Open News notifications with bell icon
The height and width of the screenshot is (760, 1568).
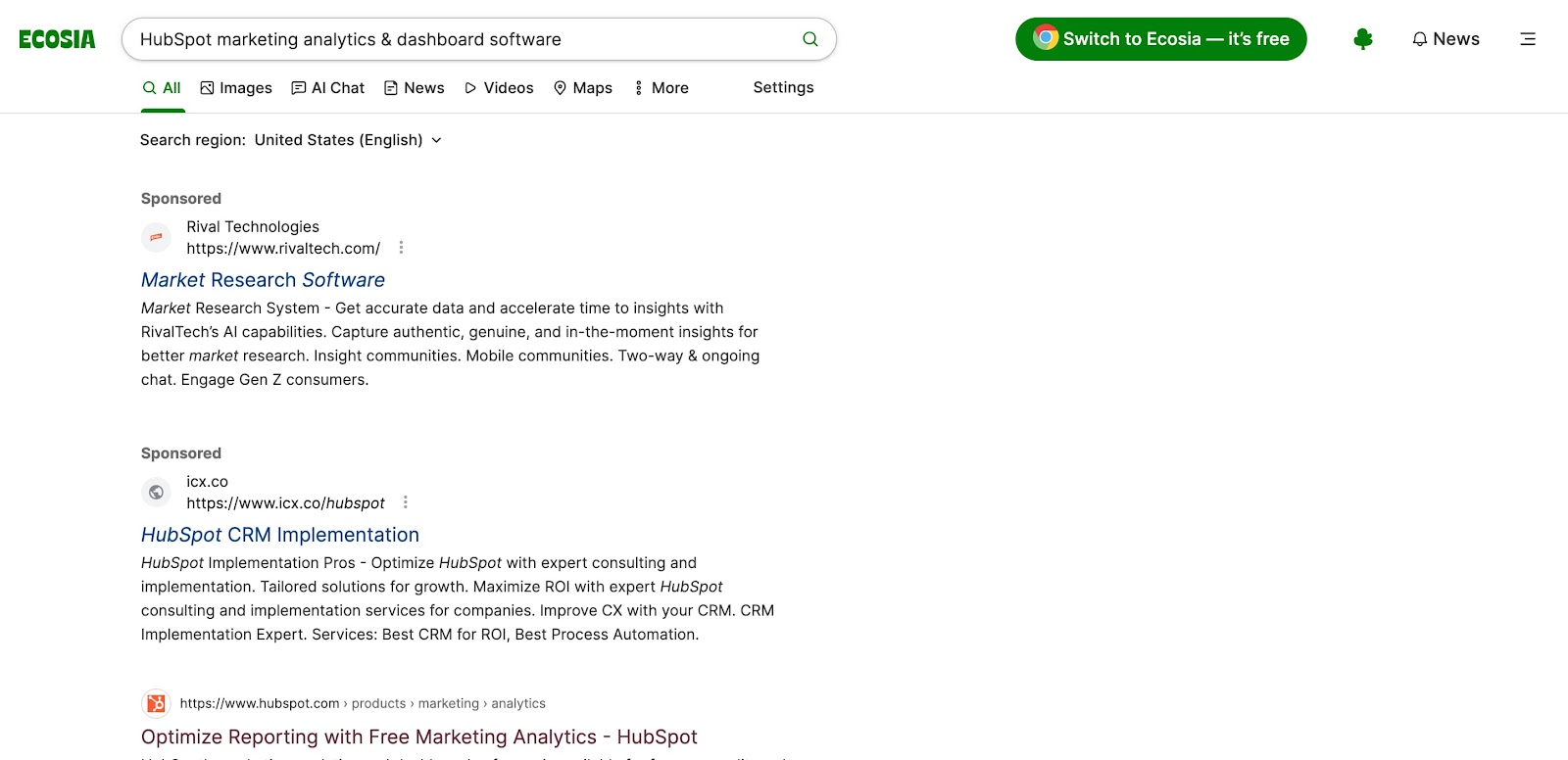(x=1445, y=39)
